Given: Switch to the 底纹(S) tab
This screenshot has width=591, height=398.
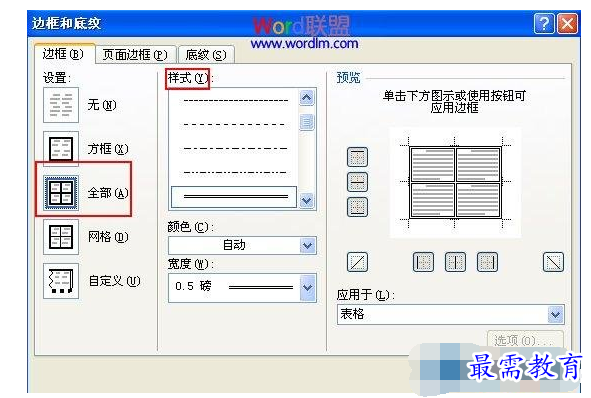Looking at the screenshot, I should (x=206, y=55).
